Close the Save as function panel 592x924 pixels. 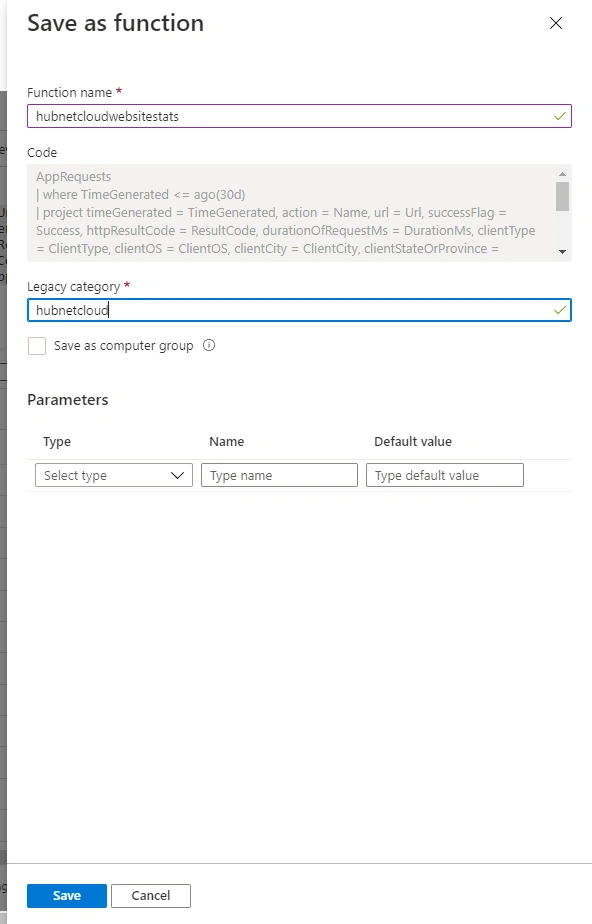[555, 23]
